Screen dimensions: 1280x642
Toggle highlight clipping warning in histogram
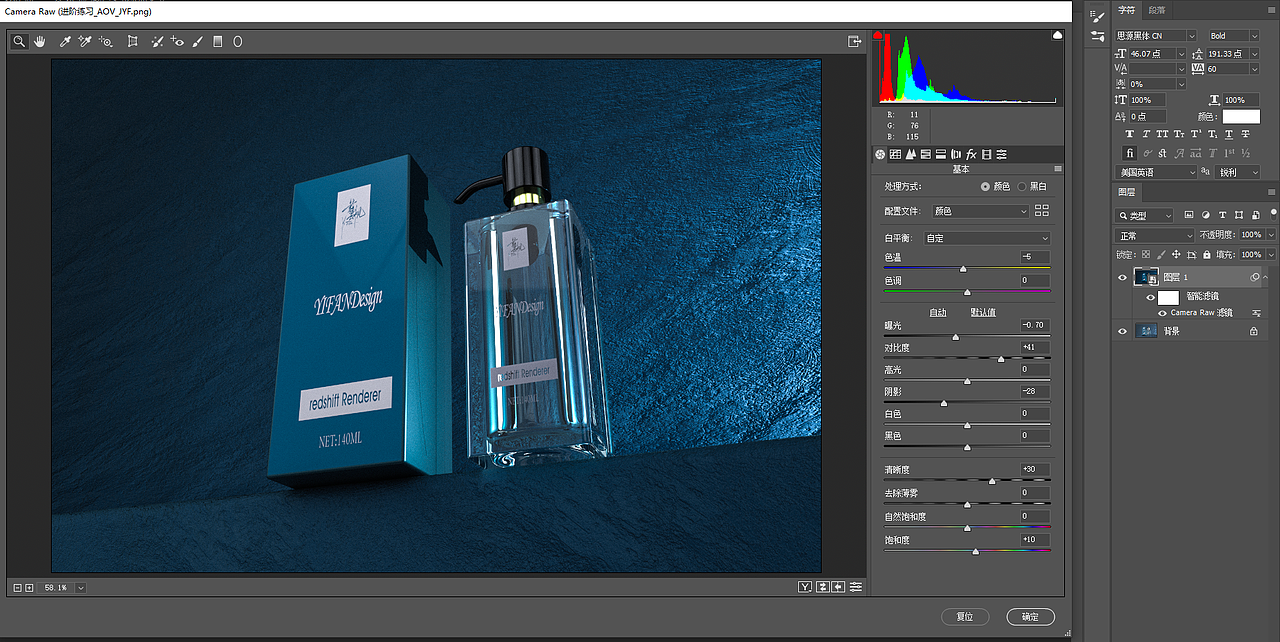tap(1058, 36)
